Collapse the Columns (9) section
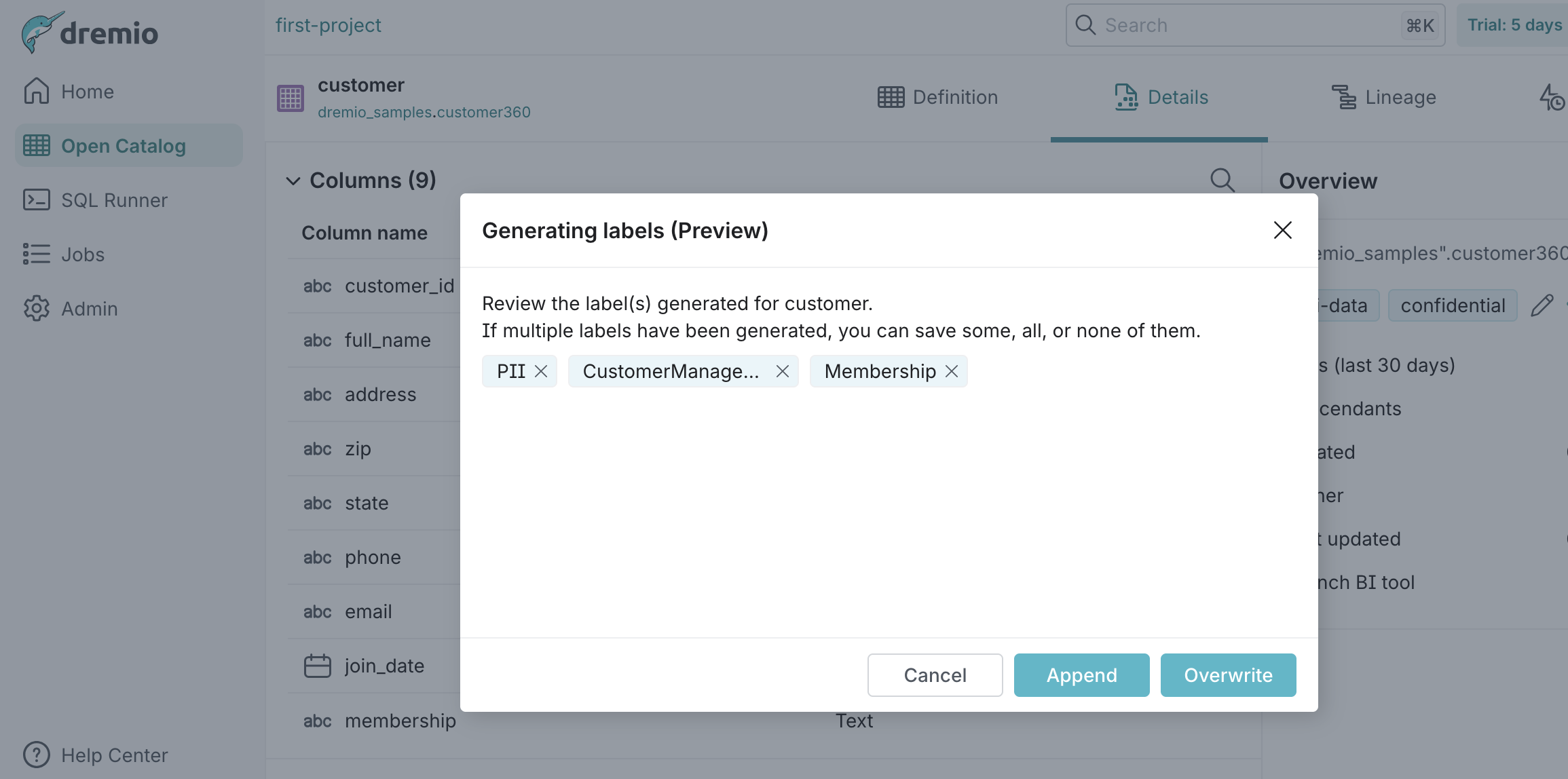Viewport: 1568px width, 779px height. 293,180
